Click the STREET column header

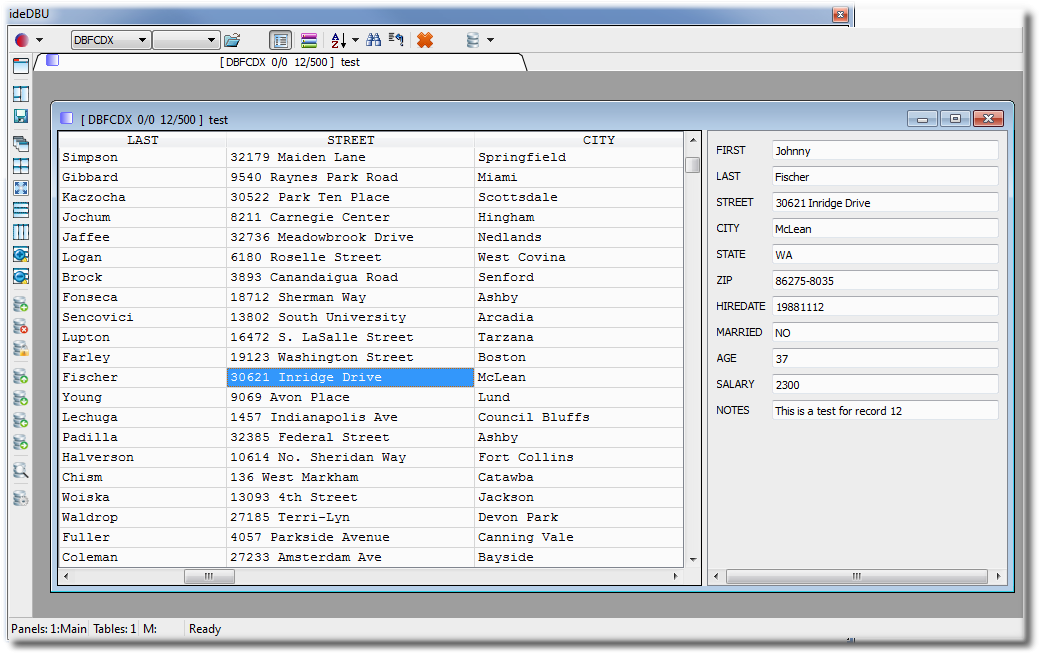[350, 140]
